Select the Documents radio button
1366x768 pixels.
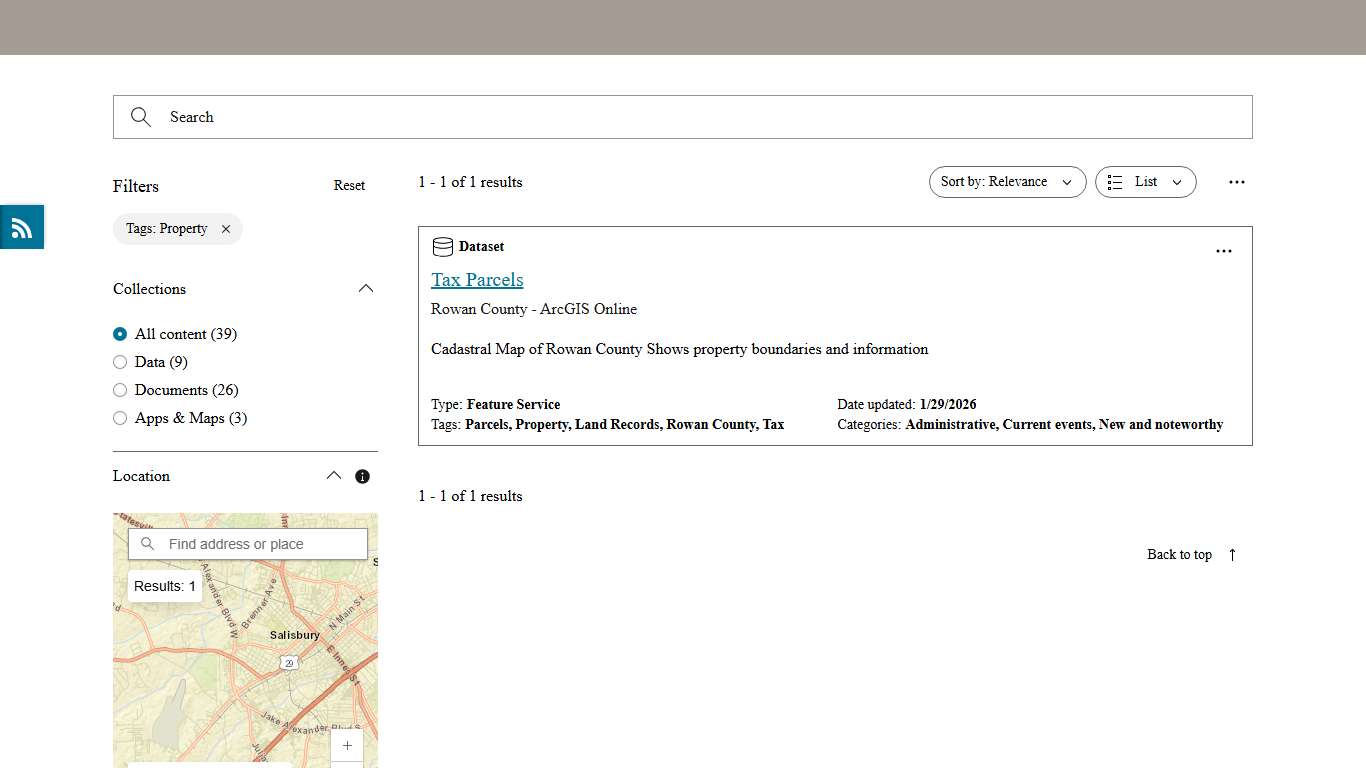[120, 390]
